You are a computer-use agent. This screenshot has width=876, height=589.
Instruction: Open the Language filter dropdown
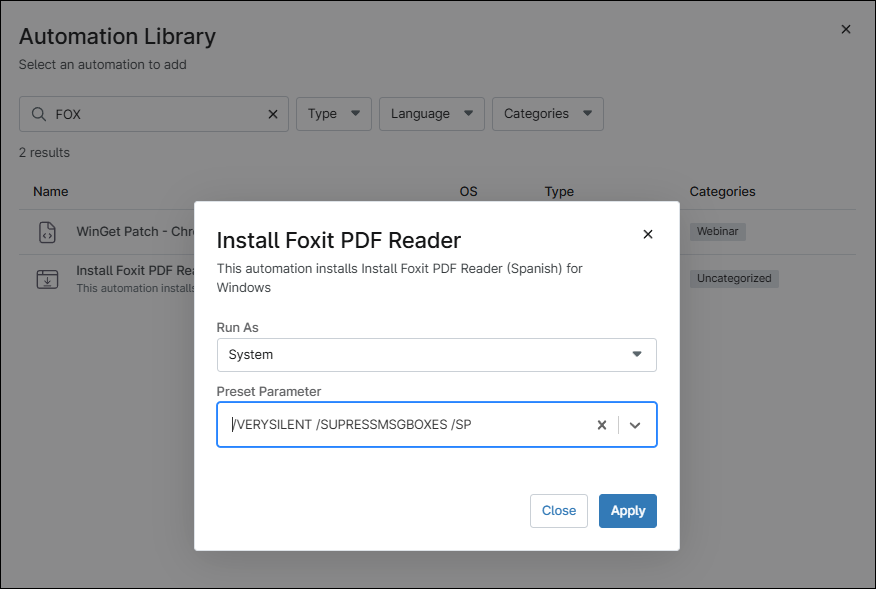point(431,113)
